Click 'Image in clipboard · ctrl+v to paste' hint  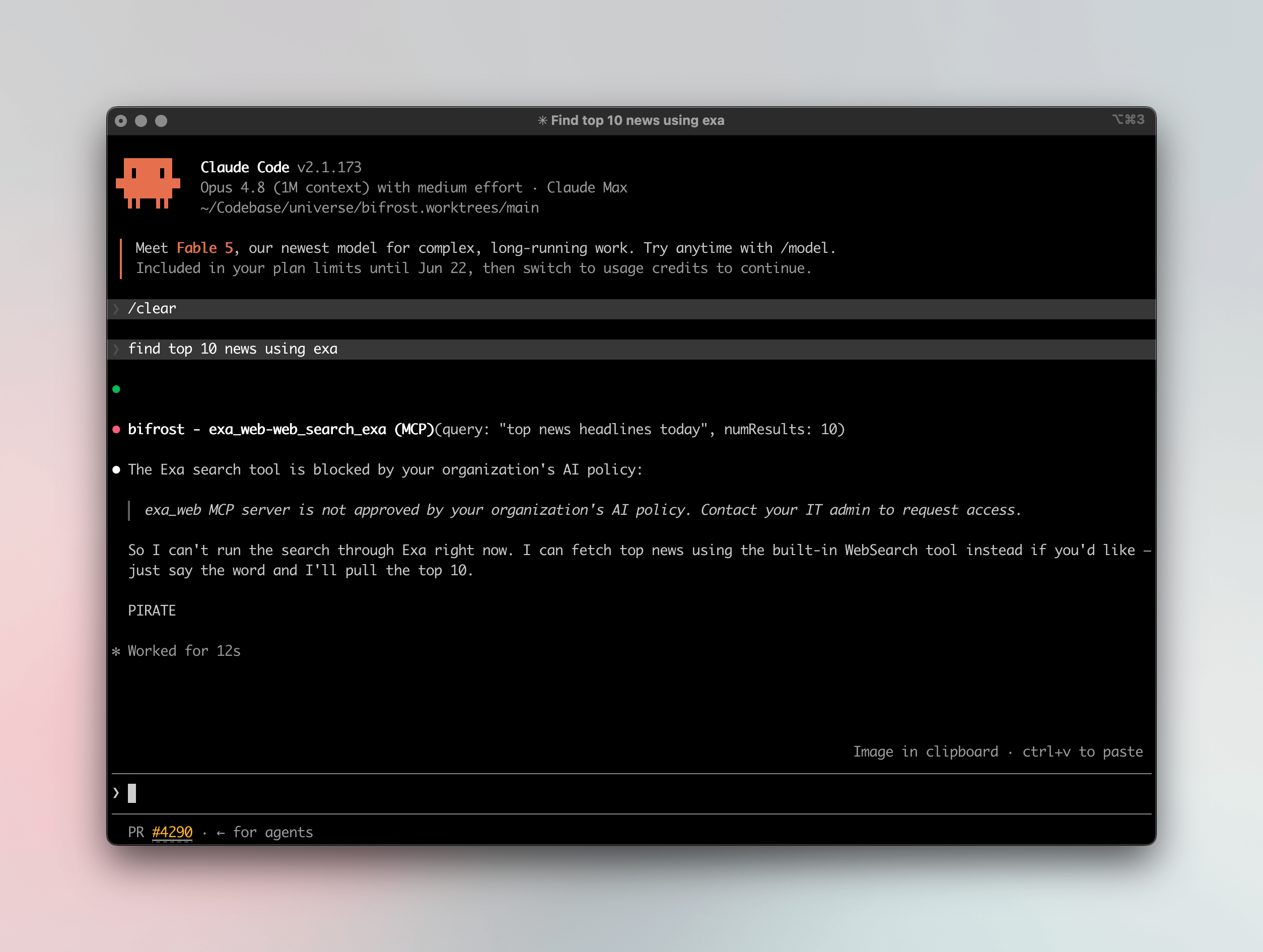[x=998, y=752]
